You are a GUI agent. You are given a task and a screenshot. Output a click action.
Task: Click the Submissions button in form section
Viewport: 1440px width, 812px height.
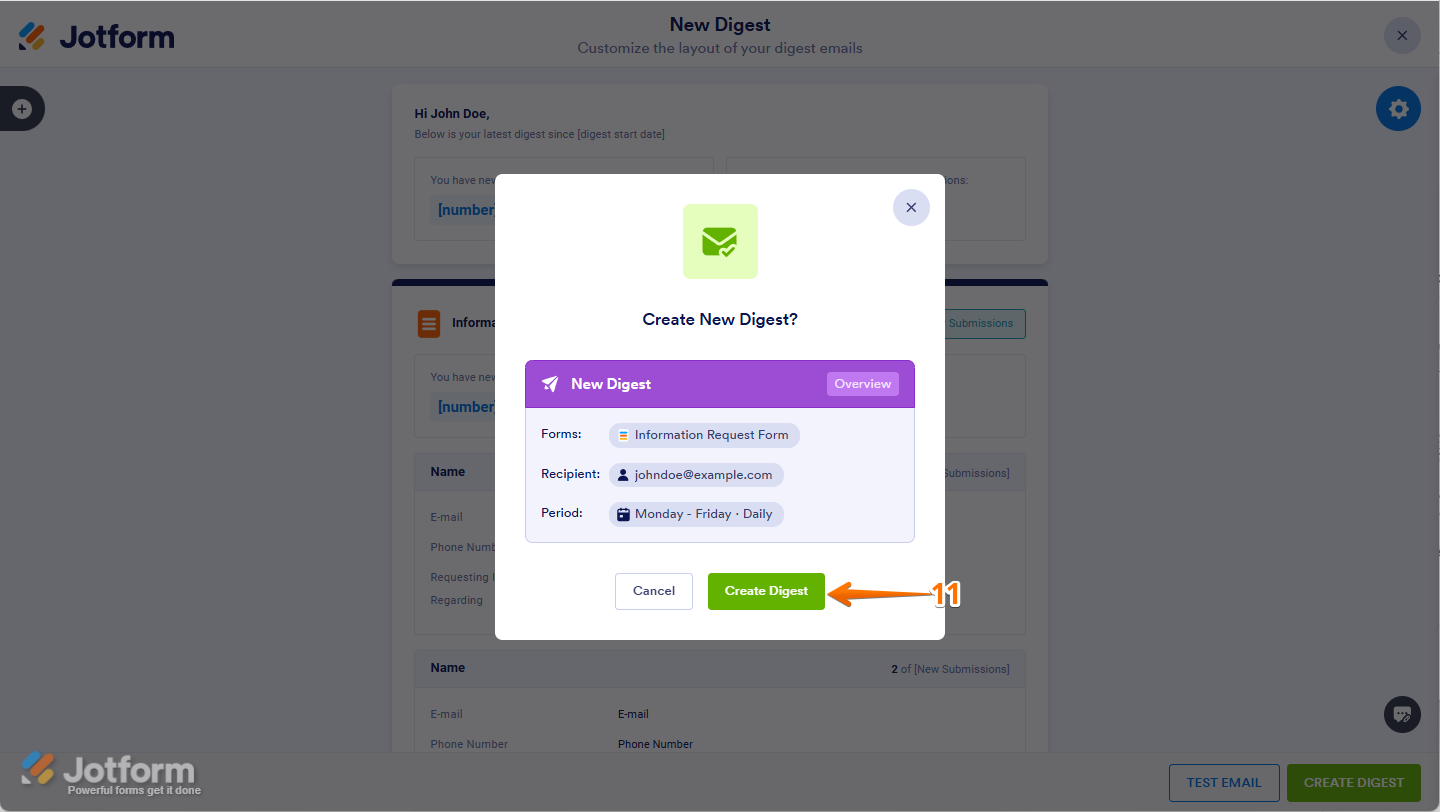click(x=981, y=323)
